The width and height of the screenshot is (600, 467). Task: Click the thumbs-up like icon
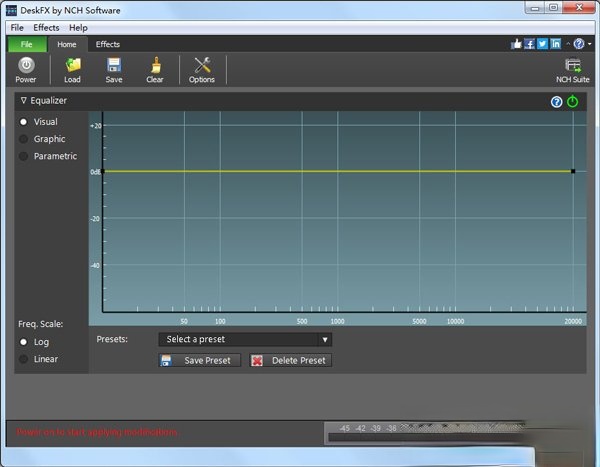pyautogui.click(x=516, y=44)
